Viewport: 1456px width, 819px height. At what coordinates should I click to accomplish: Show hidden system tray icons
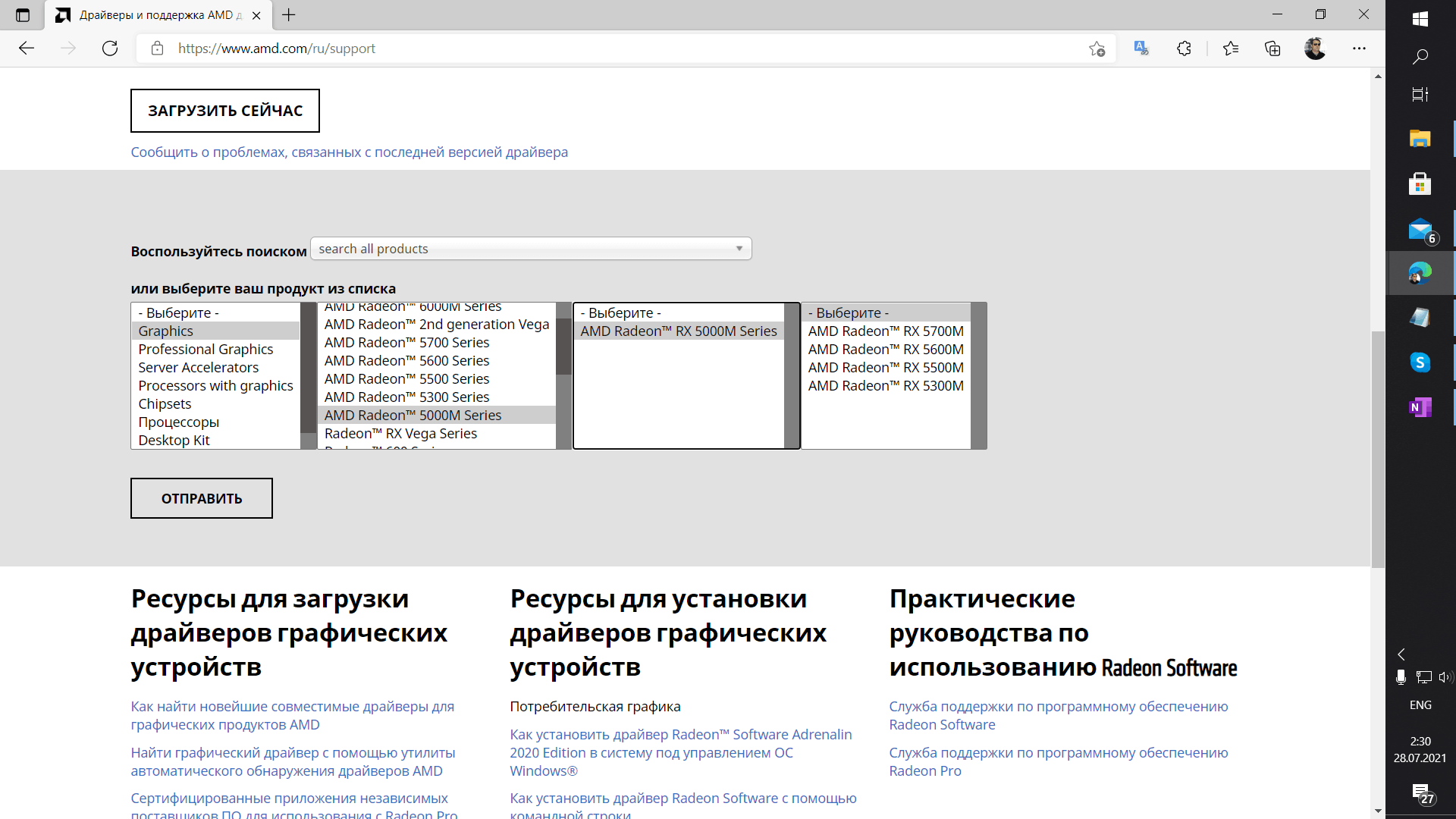[x=1401, y=654]
